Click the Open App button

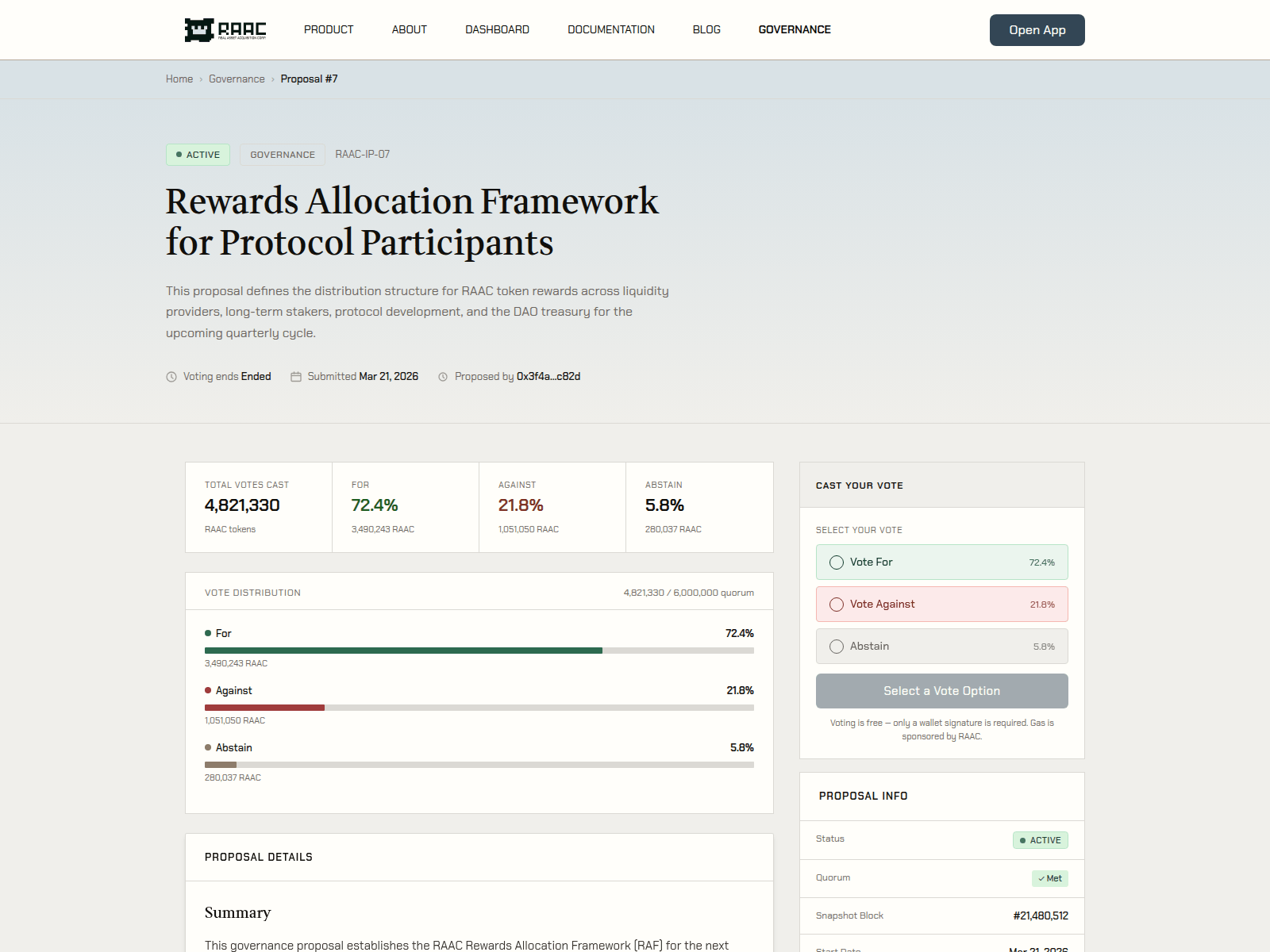click(x=1037, y=30)
